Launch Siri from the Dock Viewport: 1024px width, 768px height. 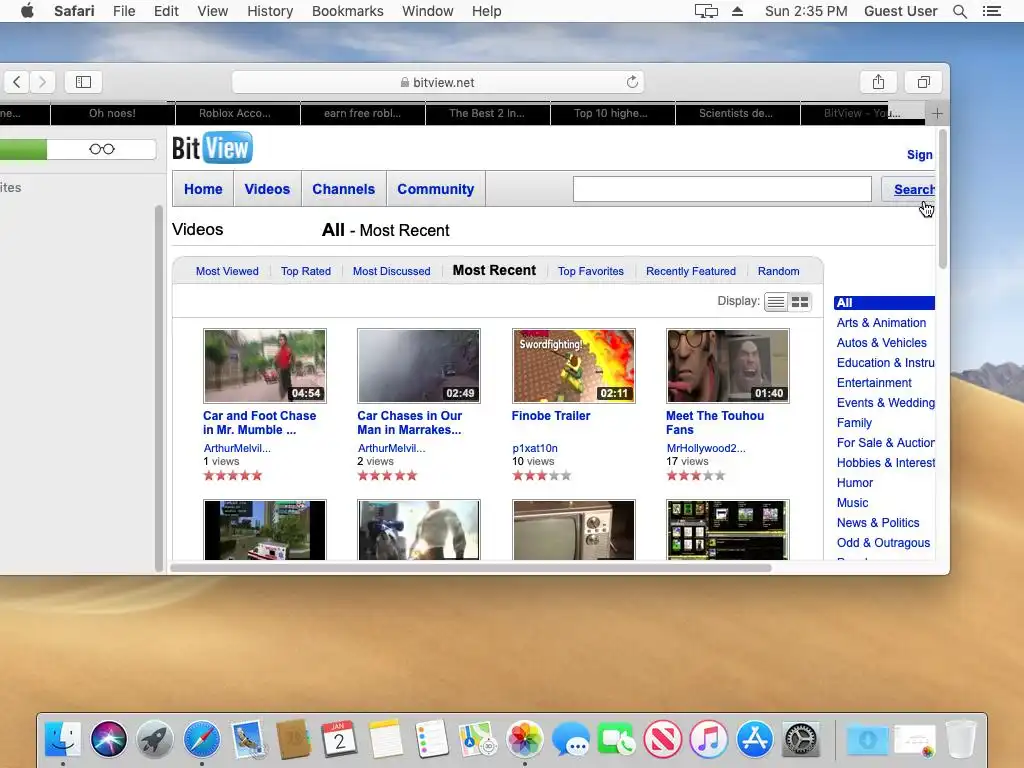click(109, 739)
